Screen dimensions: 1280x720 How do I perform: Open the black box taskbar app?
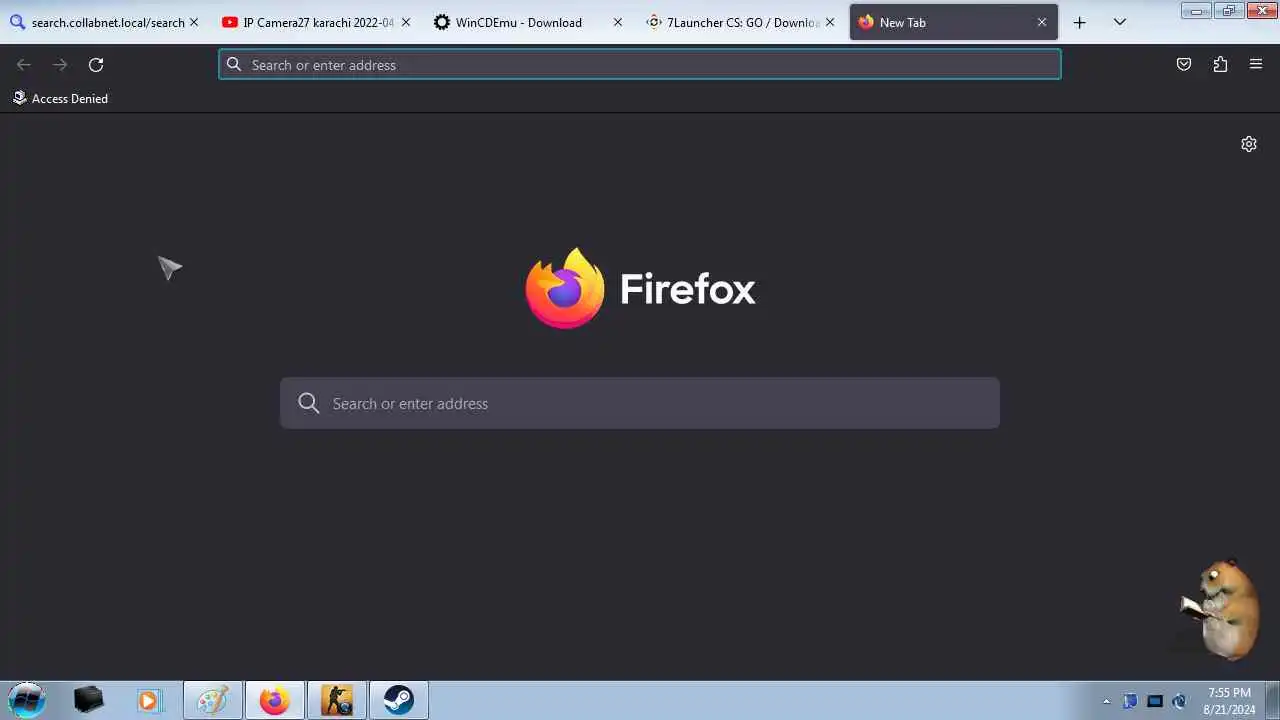[89, 700]
